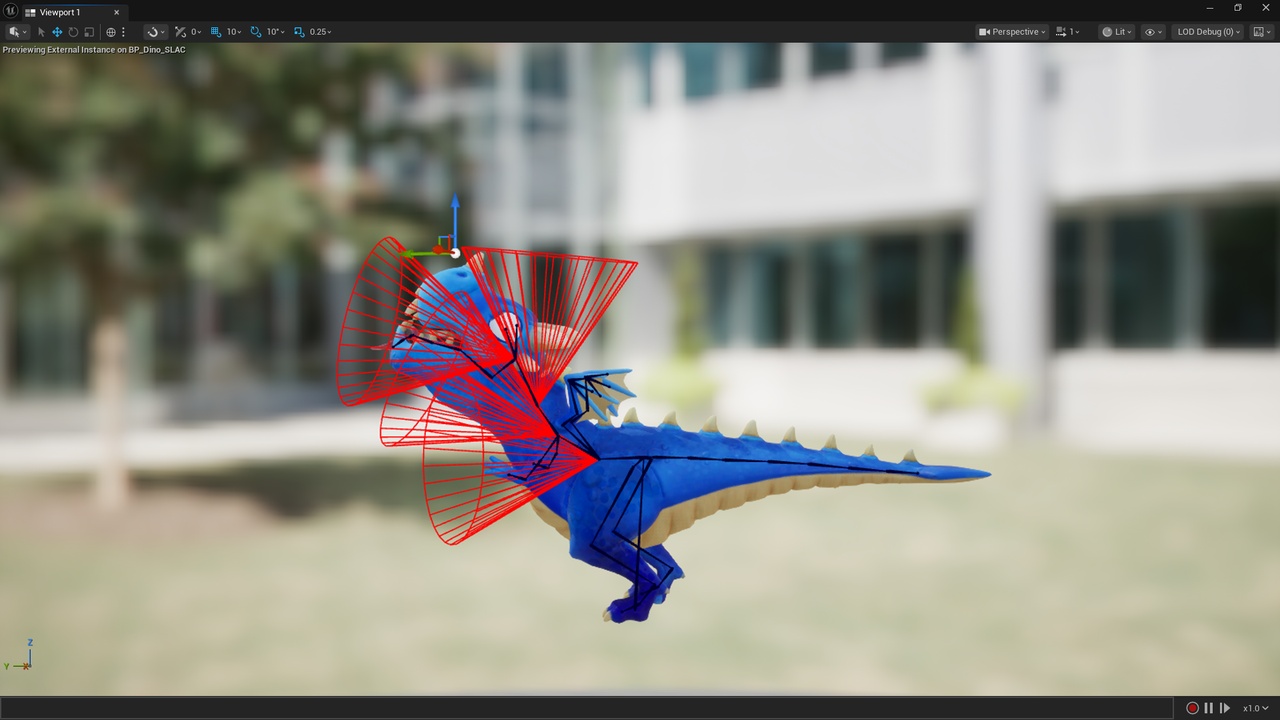Open the Perspective view mode dropdown
Screen dimensions: 1280x720
[1012, 32]
